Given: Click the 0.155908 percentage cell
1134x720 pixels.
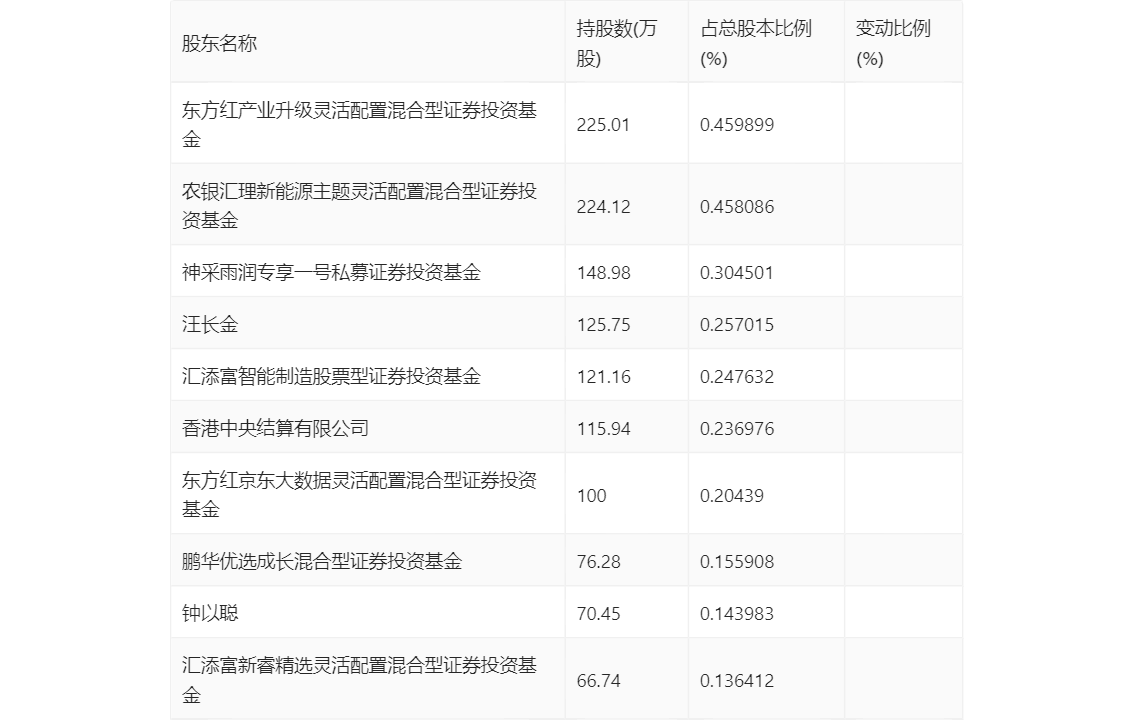Looking at the screenshot, I should pos(737,562).
